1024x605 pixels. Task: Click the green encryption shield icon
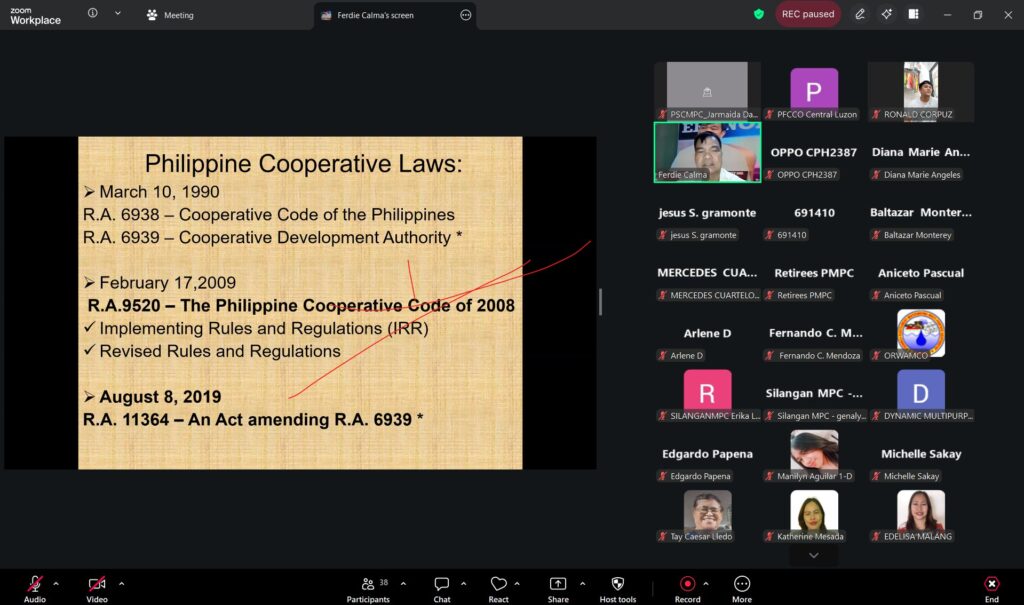(759, 14)
